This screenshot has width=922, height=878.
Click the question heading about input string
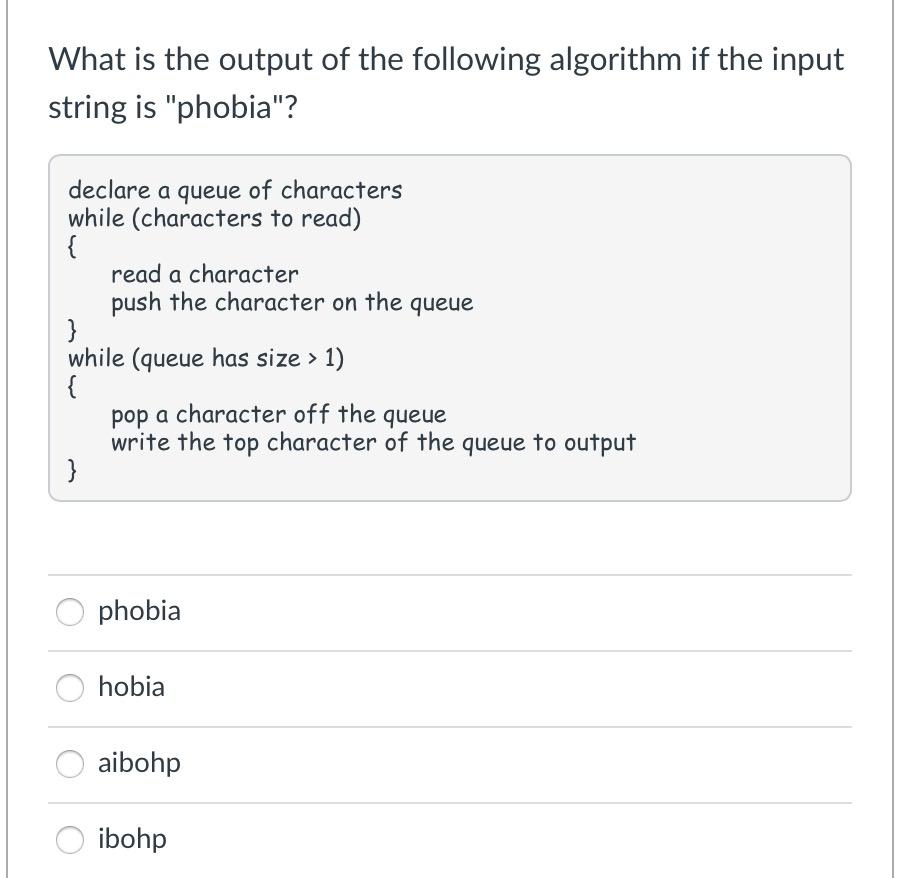click(x=446, y=83)
